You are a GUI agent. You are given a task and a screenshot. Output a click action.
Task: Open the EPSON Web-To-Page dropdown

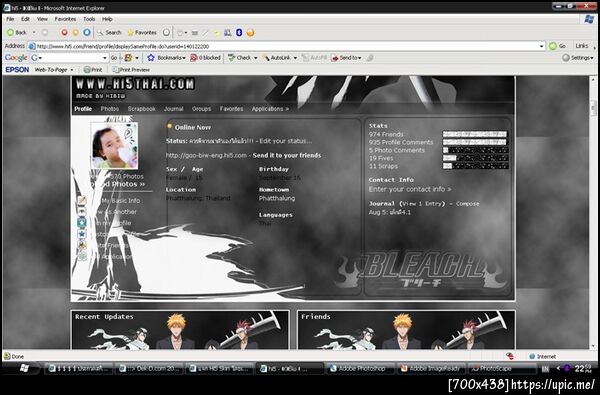click(54, 70)
